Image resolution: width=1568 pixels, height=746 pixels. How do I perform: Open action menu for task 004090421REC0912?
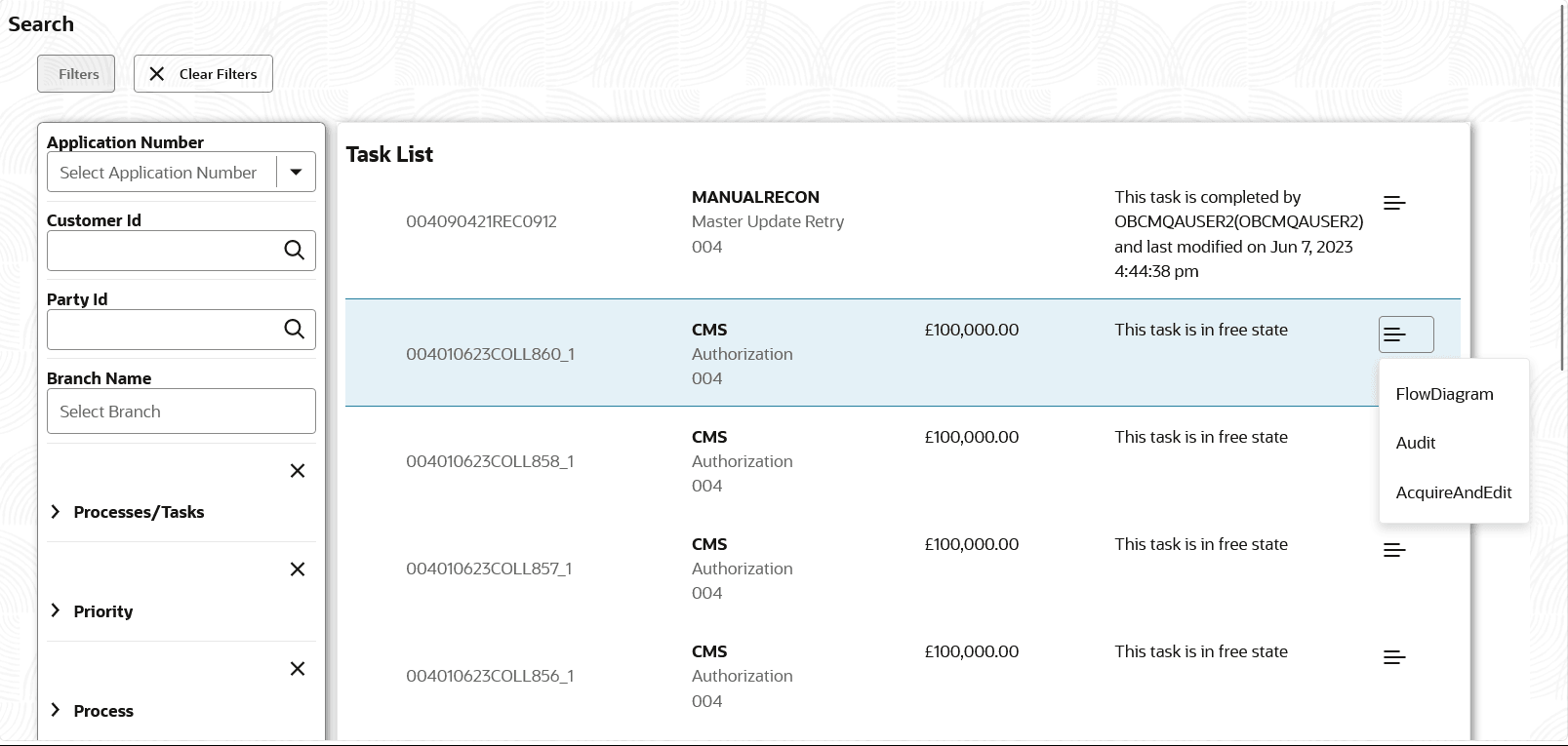coord(1394,203)
